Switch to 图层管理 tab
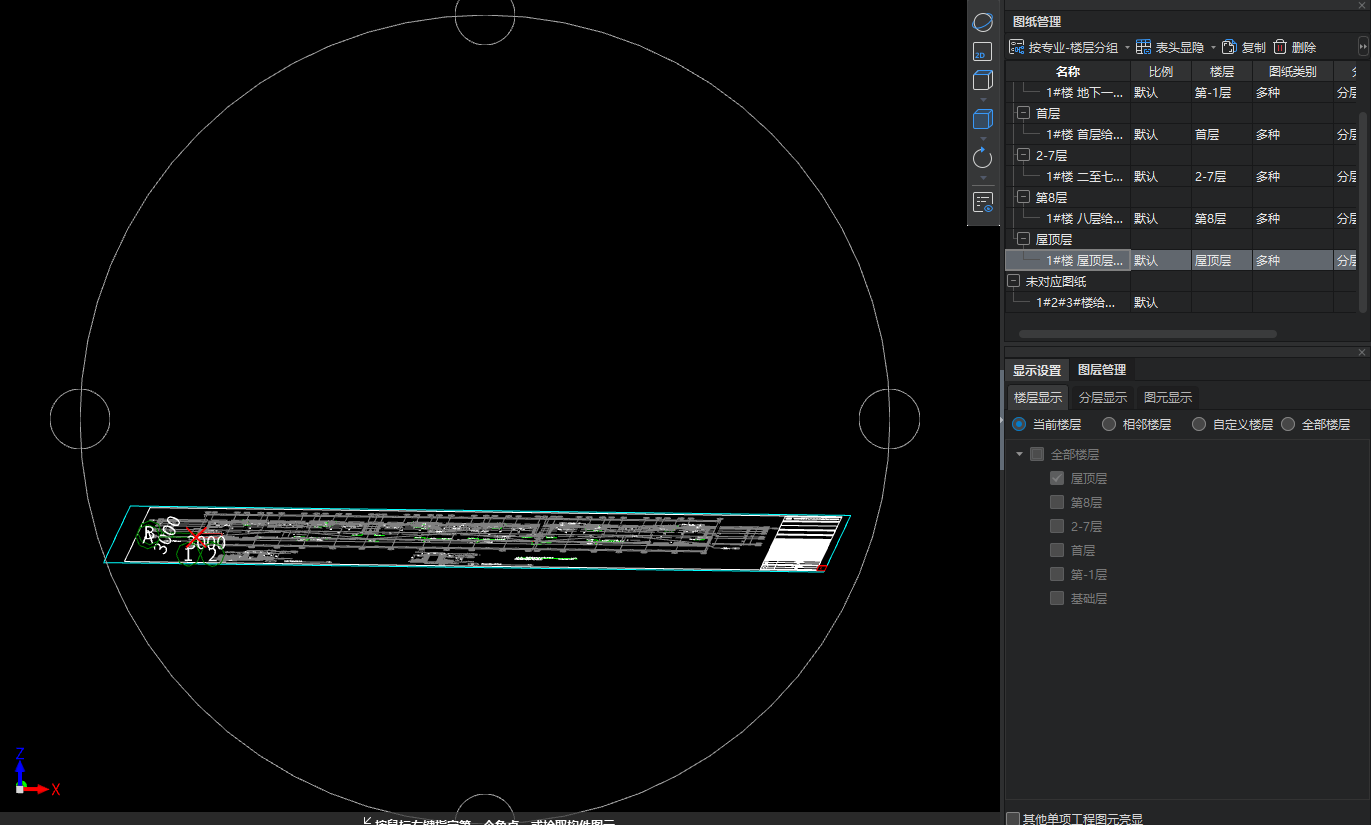Image resolution: width=1371 pixels, height=825 pixels. tap(1102, 370)
